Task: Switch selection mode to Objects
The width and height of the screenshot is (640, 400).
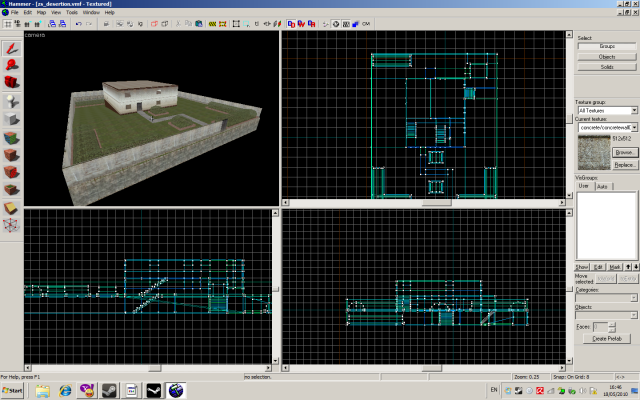Action: [x=607, y=56]
